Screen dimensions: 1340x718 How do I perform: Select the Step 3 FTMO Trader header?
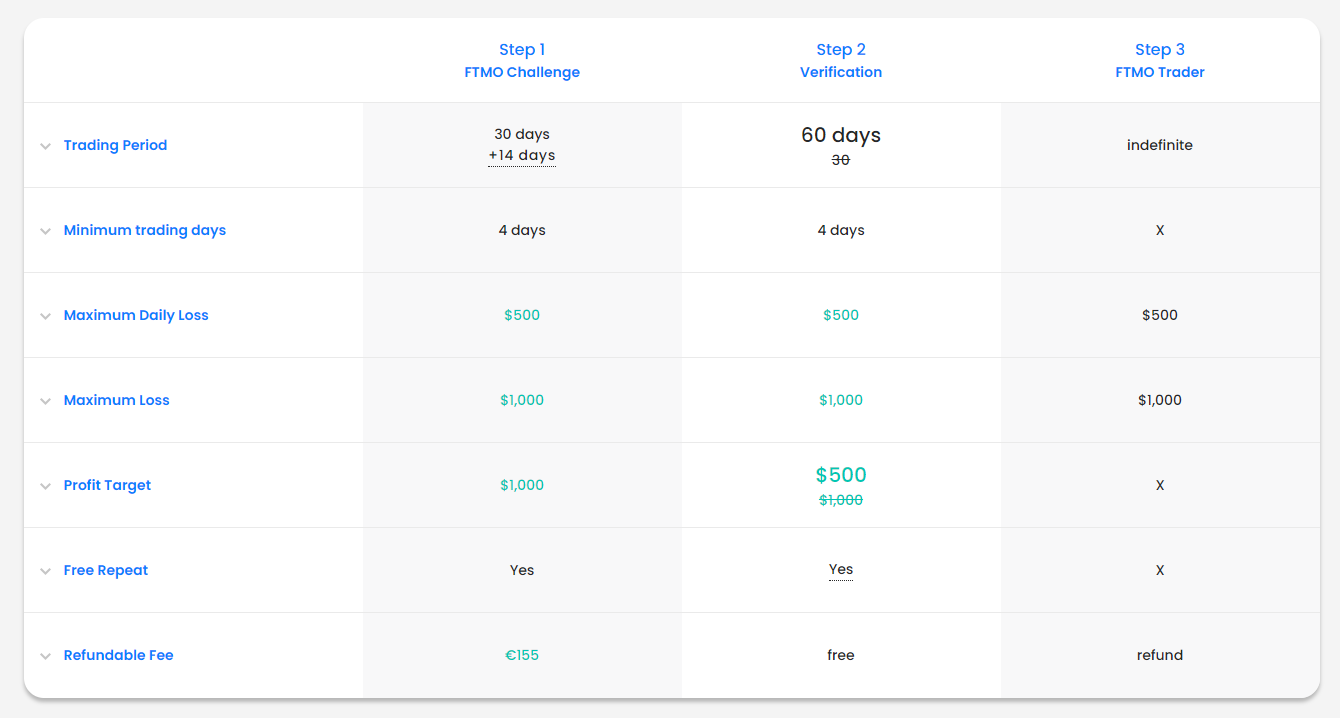pos(1160,61)
